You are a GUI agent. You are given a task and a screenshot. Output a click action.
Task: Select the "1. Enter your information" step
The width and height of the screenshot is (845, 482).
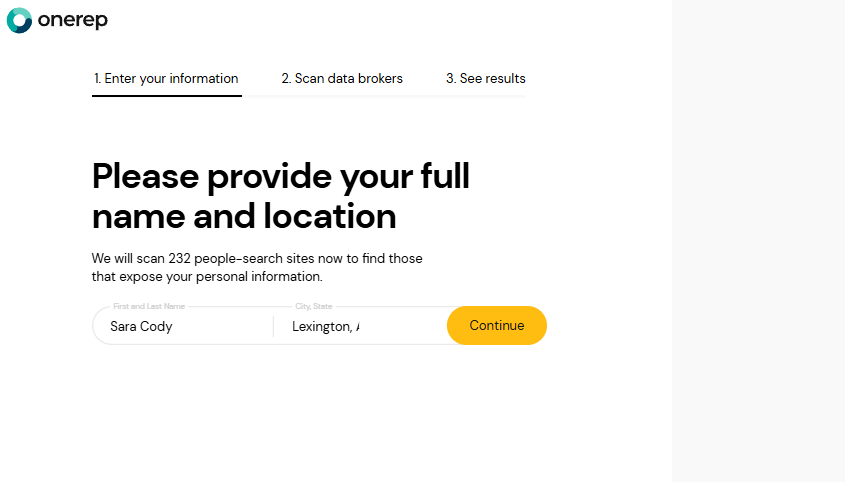166,79
